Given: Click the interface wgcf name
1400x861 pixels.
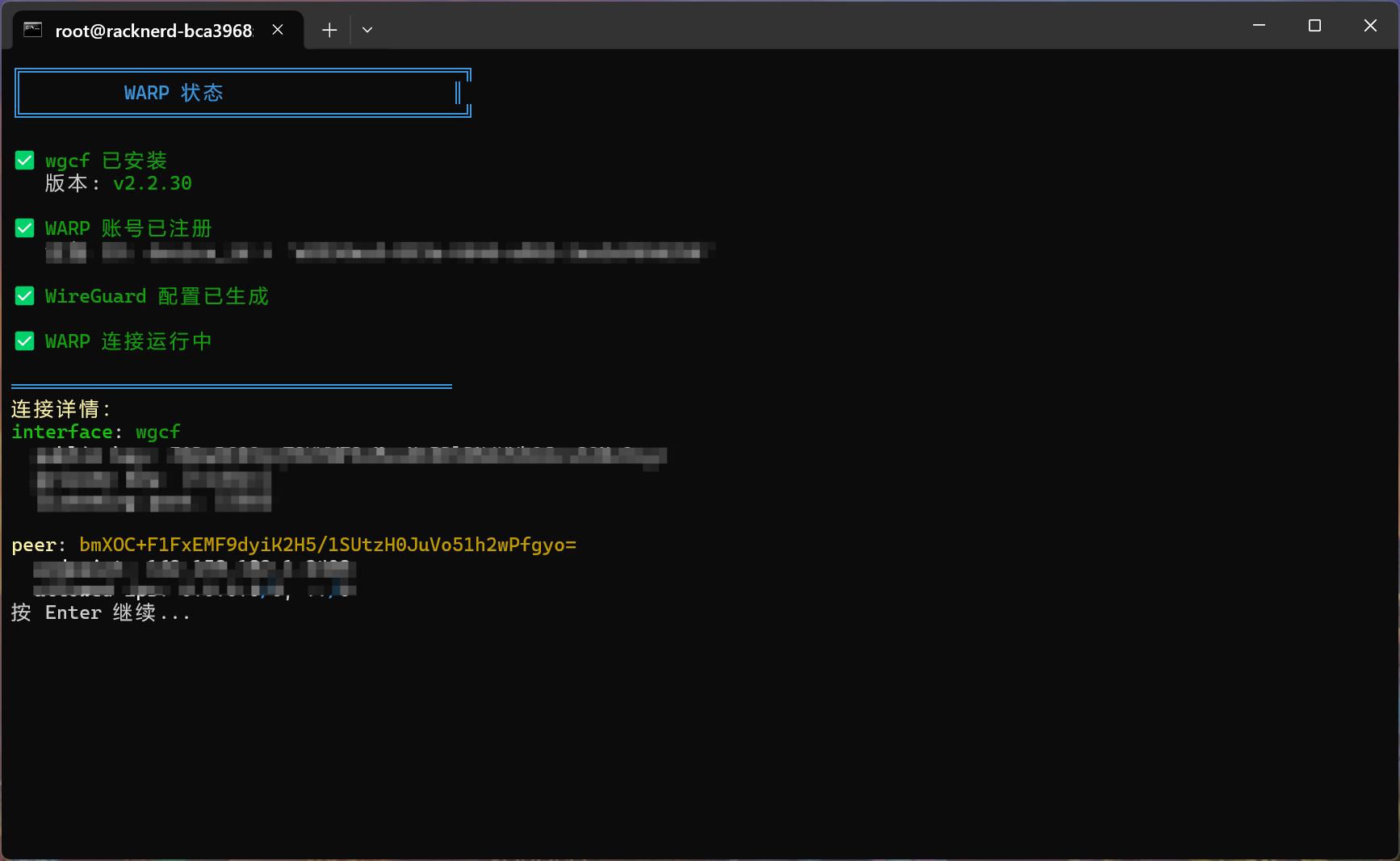Looking at the screenshot, I should point(158,432).
